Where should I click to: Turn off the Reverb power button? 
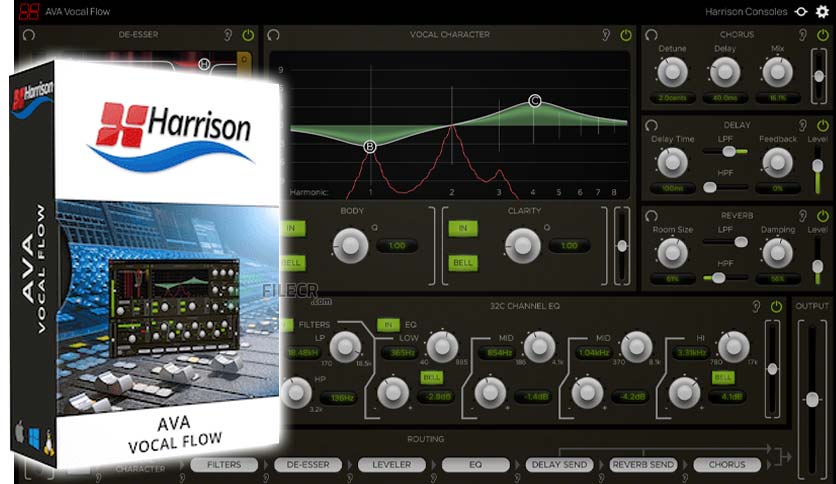(x=823, y=216)
